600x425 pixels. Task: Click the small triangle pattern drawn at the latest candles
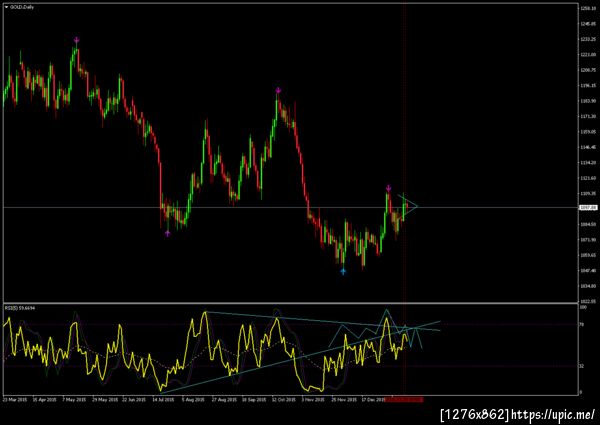coord(409,207)
